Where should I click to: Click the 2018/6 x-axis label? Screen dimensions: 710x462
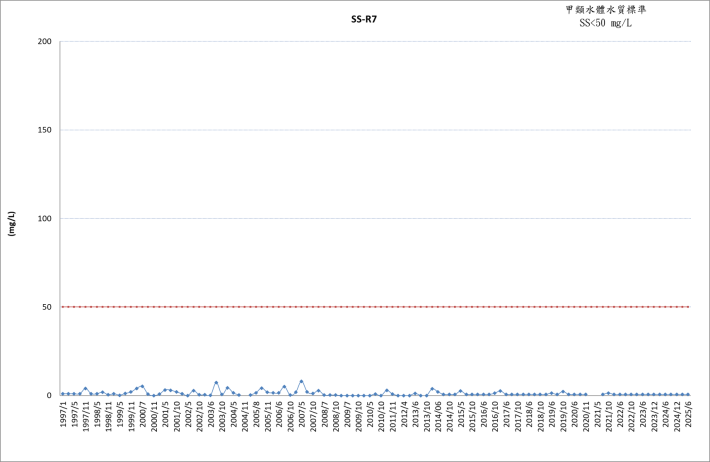529,413
